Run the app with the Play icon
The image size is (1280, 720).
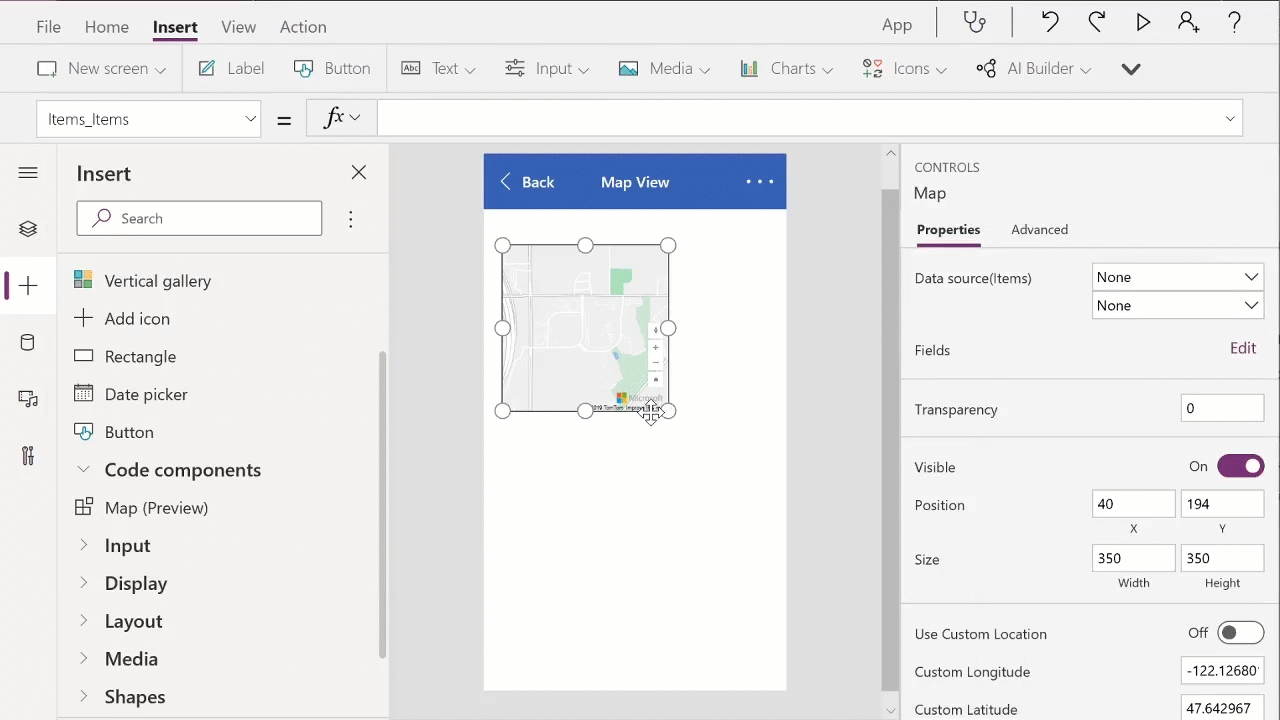point(1143,22)
